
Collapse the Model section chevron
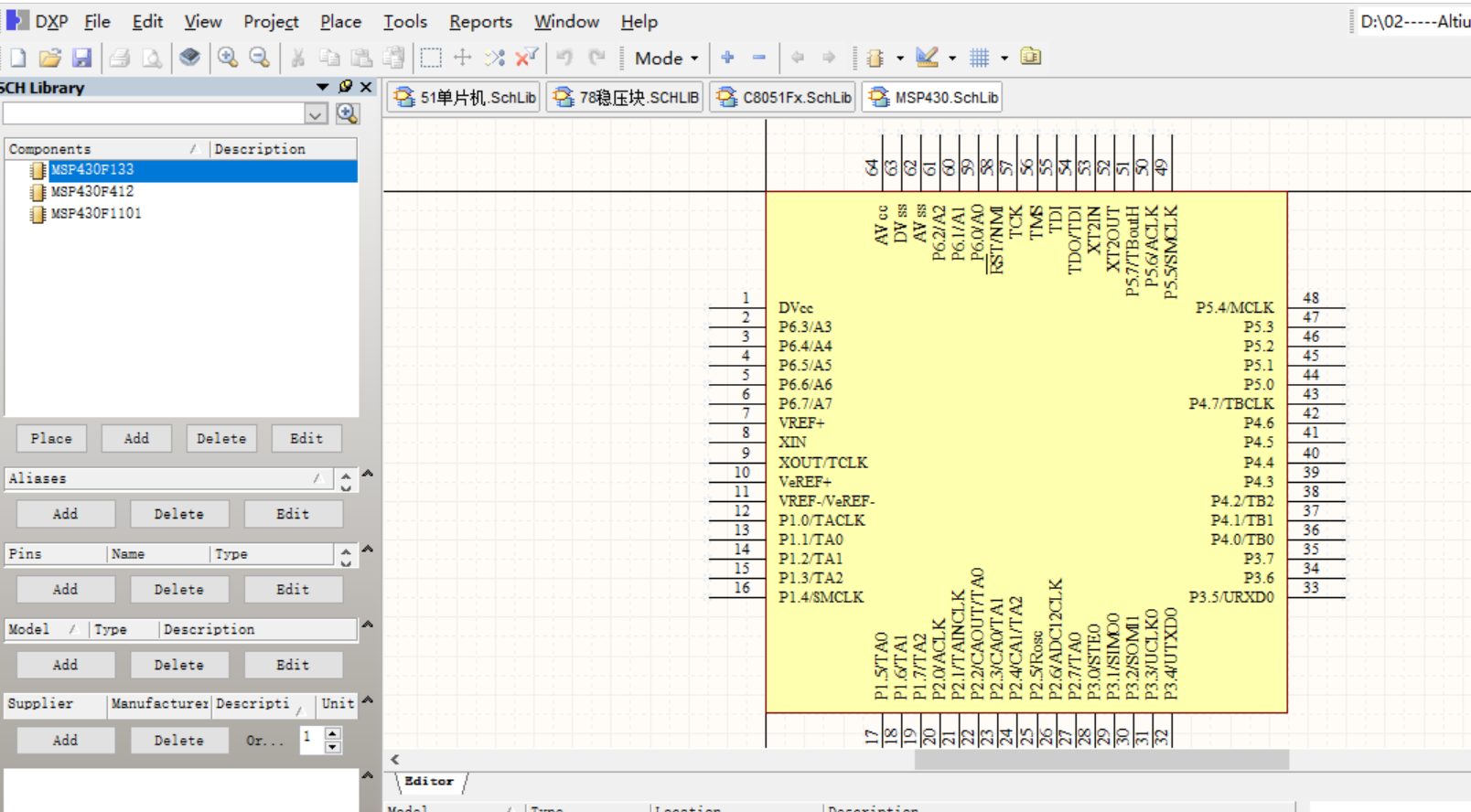point(368,625)
